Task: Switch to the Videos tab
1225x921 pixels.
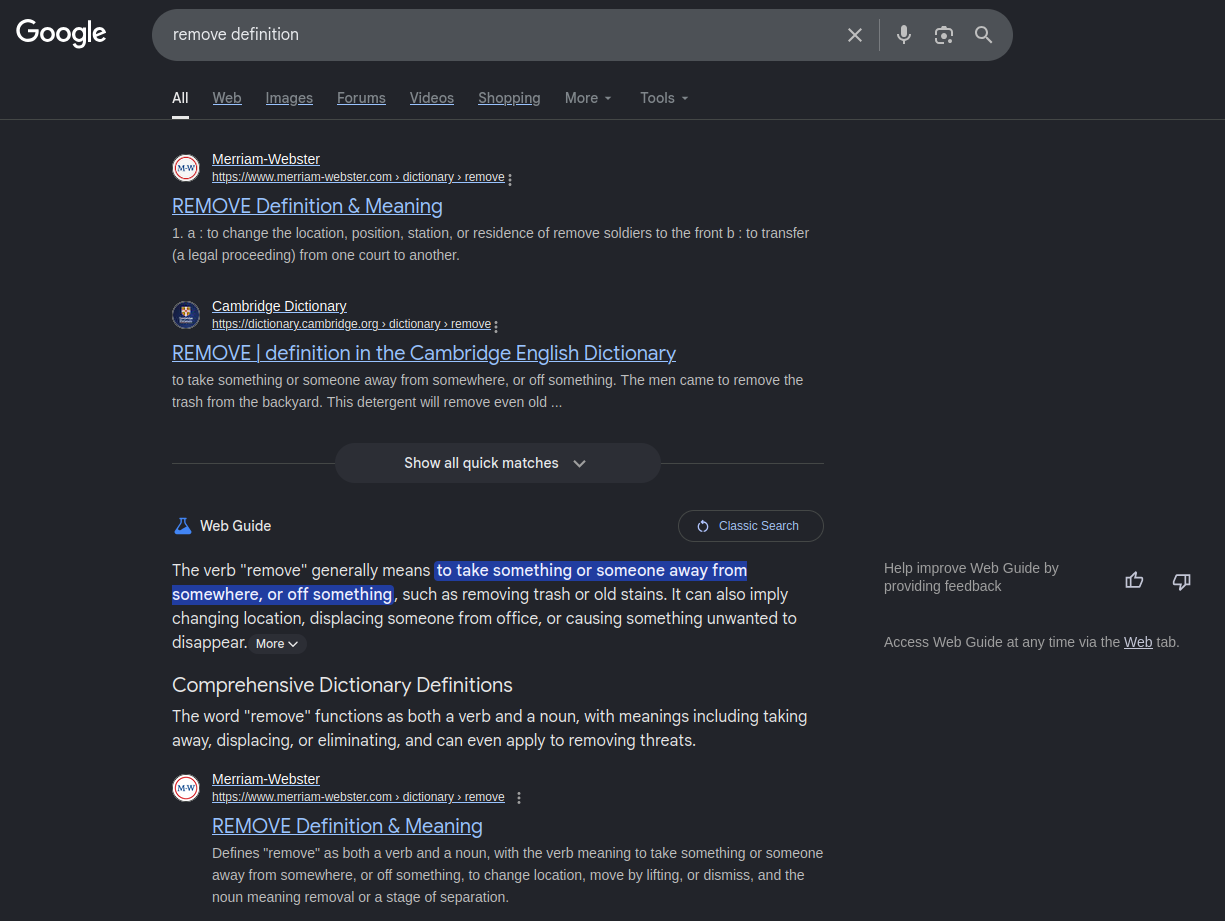Action: tap(432, 98)
